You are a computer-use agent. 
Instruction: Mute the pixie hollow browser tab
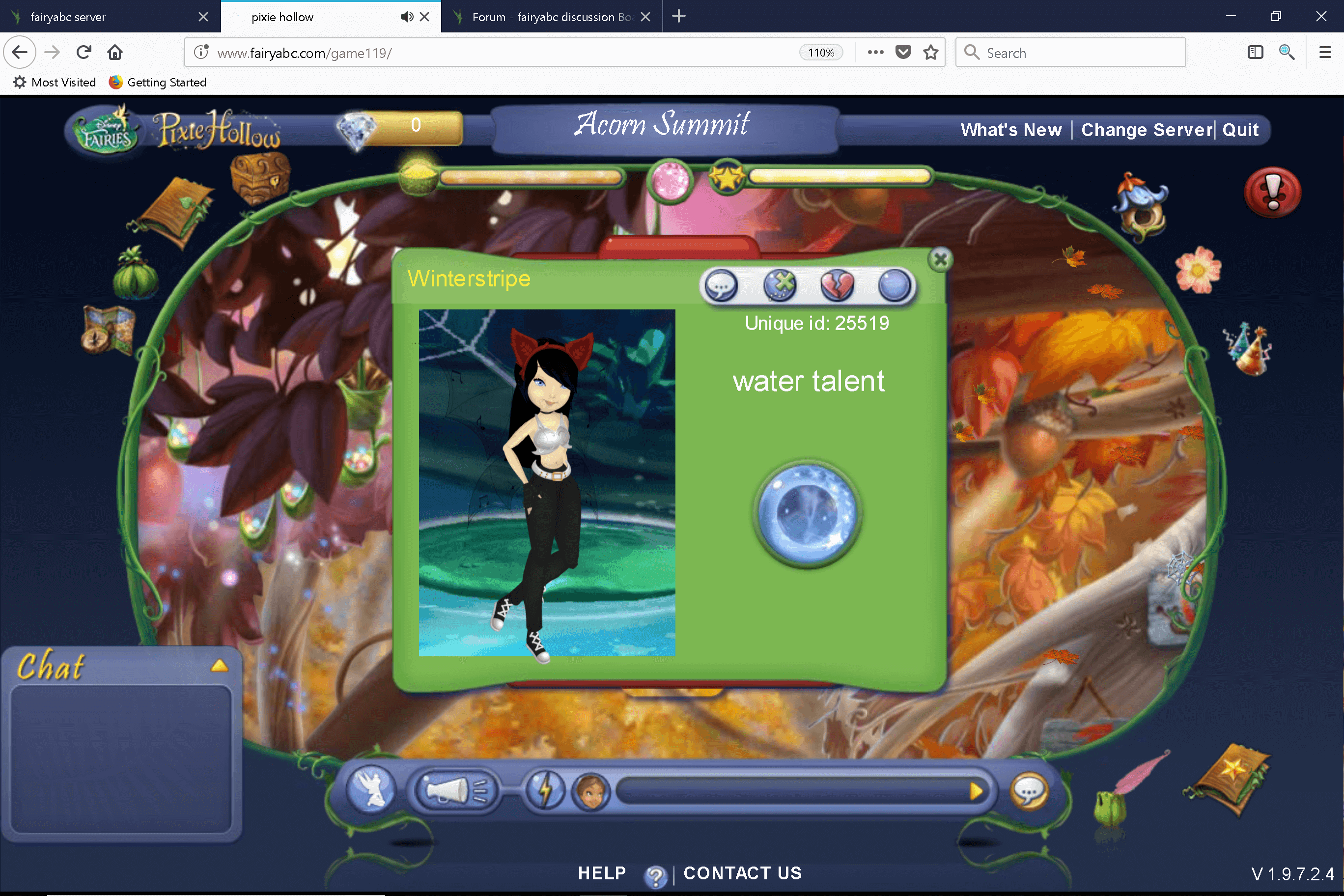point(407,17)
